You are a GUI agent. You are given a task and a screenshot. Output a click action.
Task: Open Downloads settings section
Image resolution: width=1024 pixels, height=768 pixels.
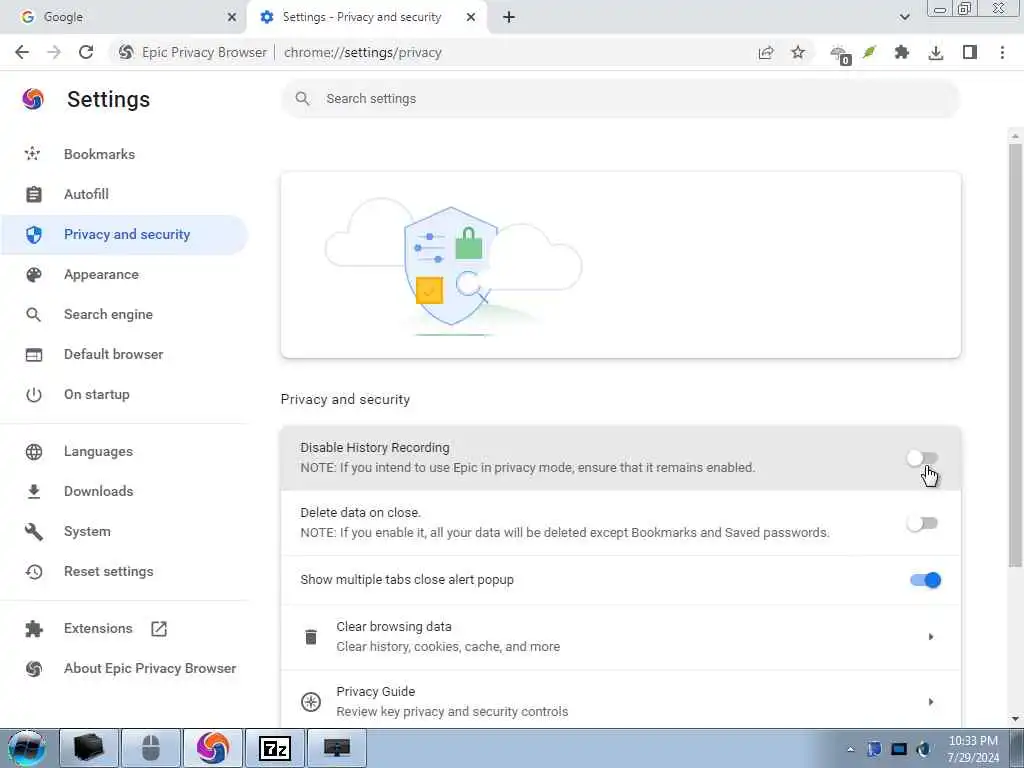(124, 491)
